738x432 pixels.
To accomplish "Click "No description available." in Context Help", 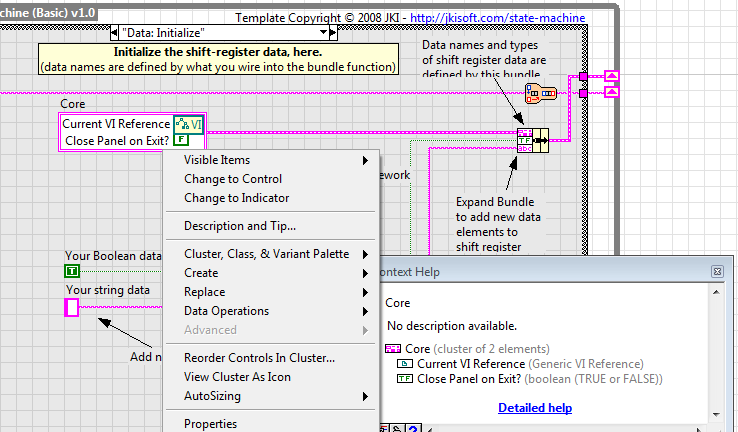I will (x=452, y=326).
